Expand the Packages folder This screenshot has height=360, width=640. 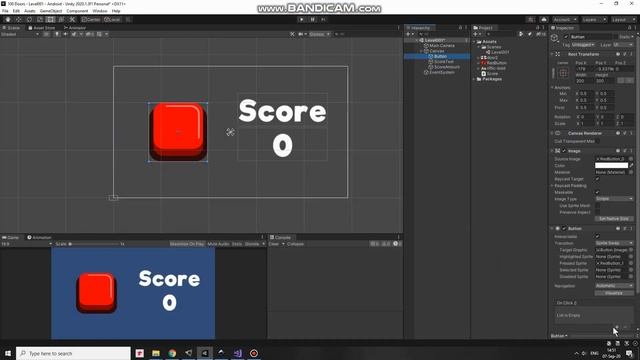[474, 79]
